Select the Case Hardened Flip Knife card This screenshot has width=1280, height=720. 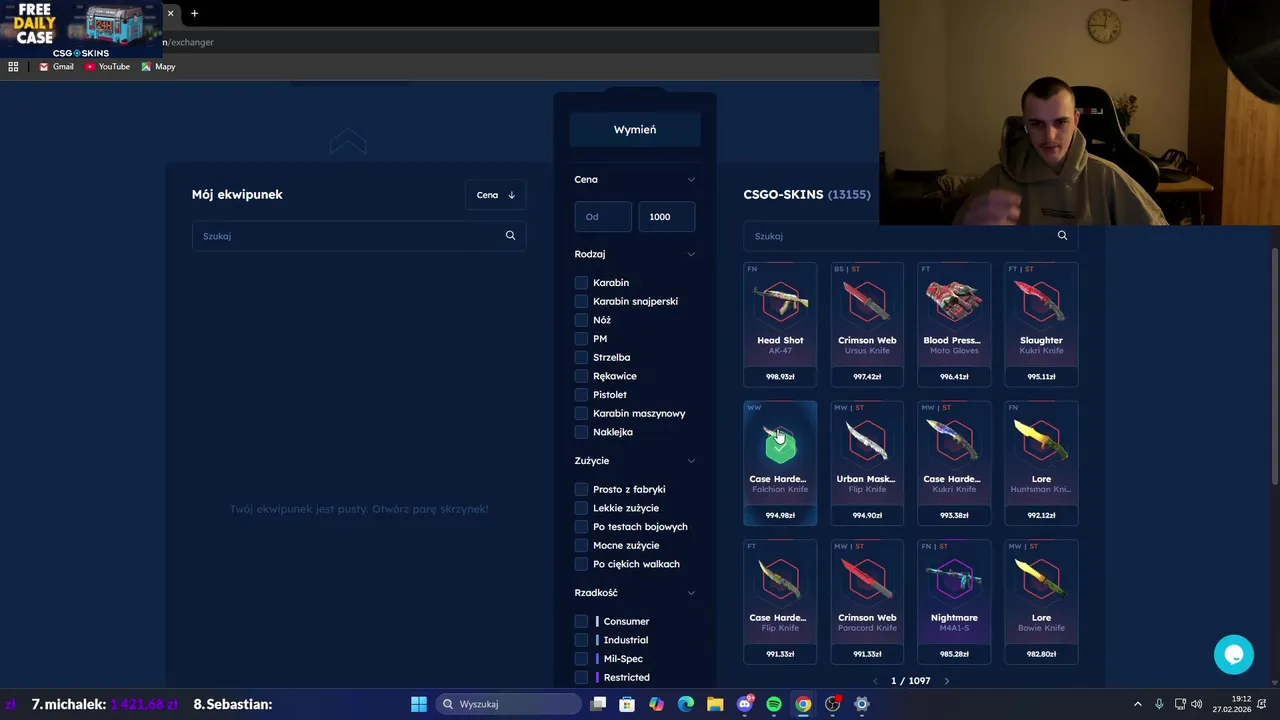(x=780, y=602)
